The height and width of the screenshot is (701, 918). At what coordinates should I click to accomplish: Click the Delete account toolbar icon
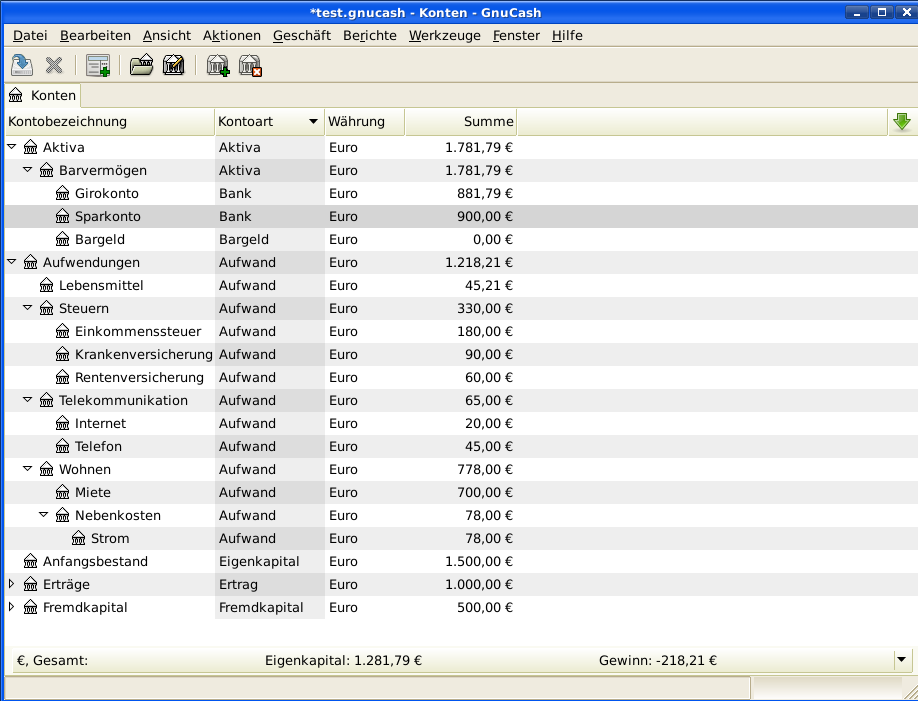[250, 66]
